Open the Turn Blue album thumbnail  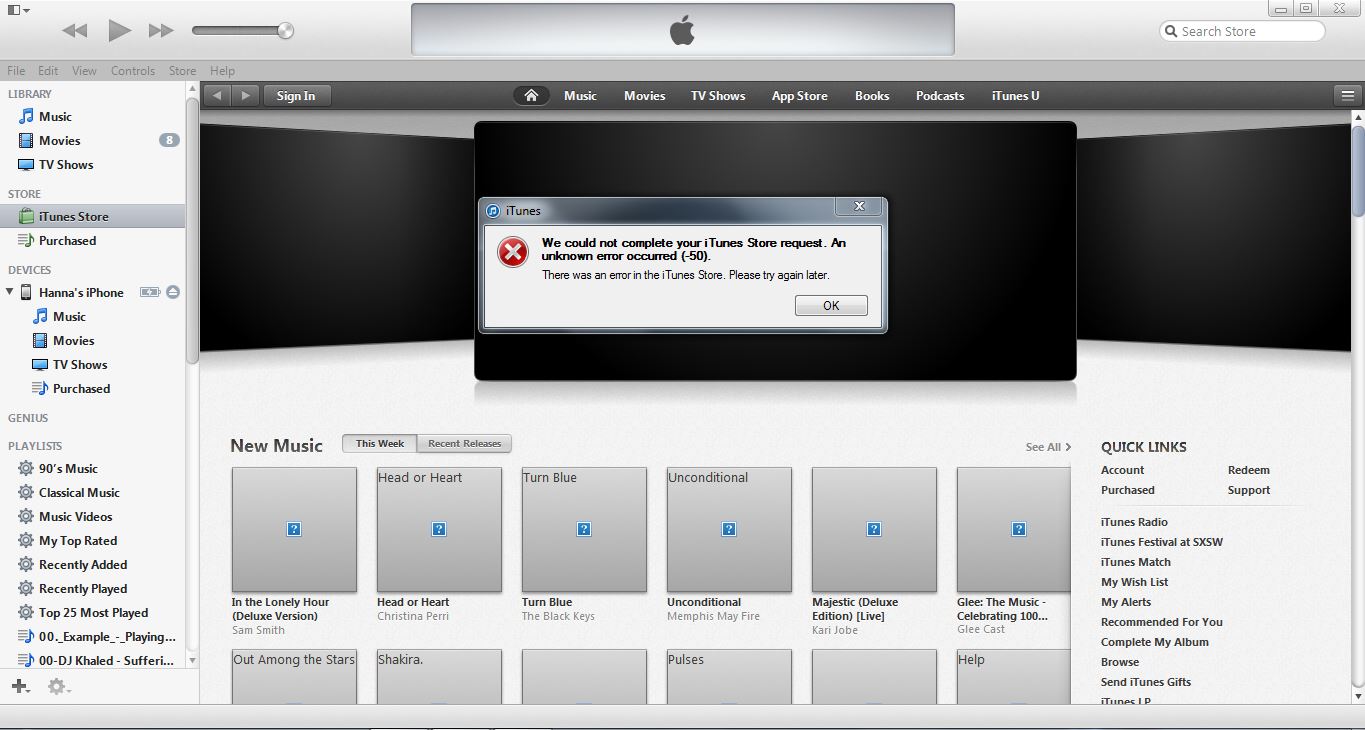584,529
